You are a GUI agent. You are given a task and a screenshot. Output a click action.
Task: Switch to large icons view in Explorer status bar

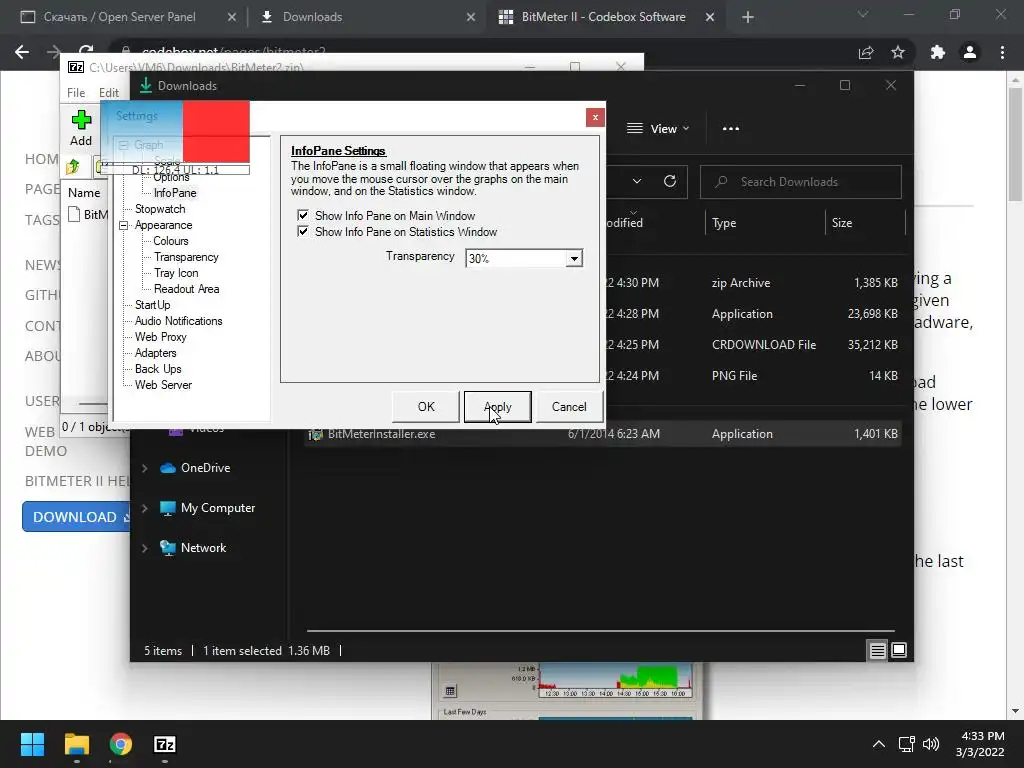click(899, 650)
